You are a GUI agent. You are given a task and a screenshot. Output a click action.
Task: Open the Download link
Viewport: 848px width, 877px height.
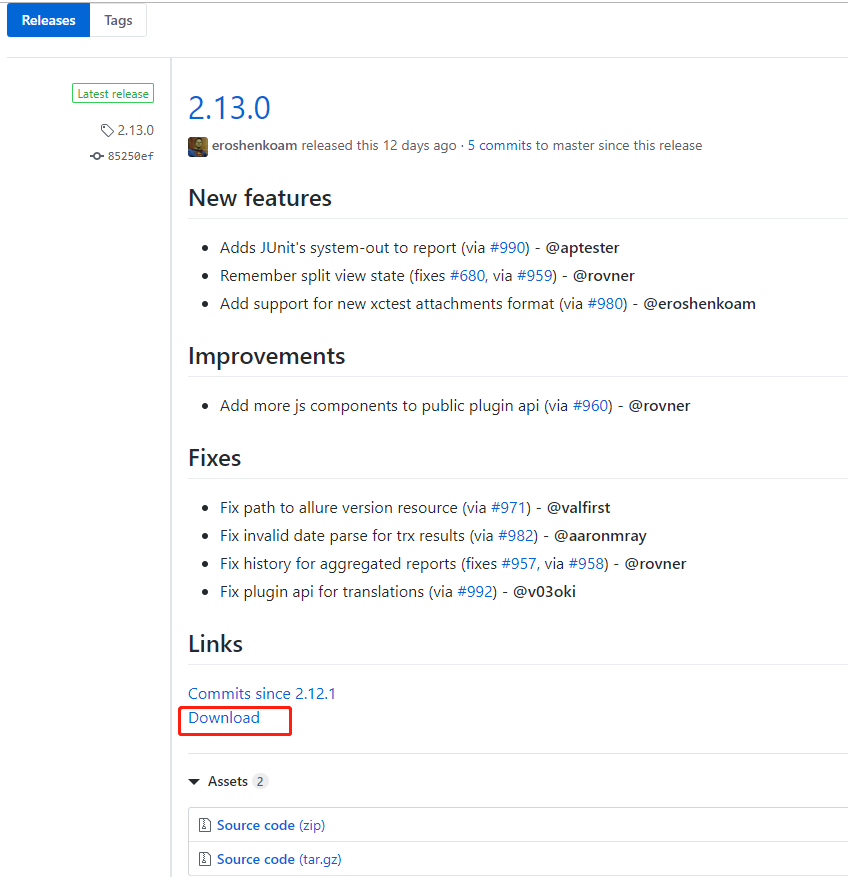click(x=224, y=718)
